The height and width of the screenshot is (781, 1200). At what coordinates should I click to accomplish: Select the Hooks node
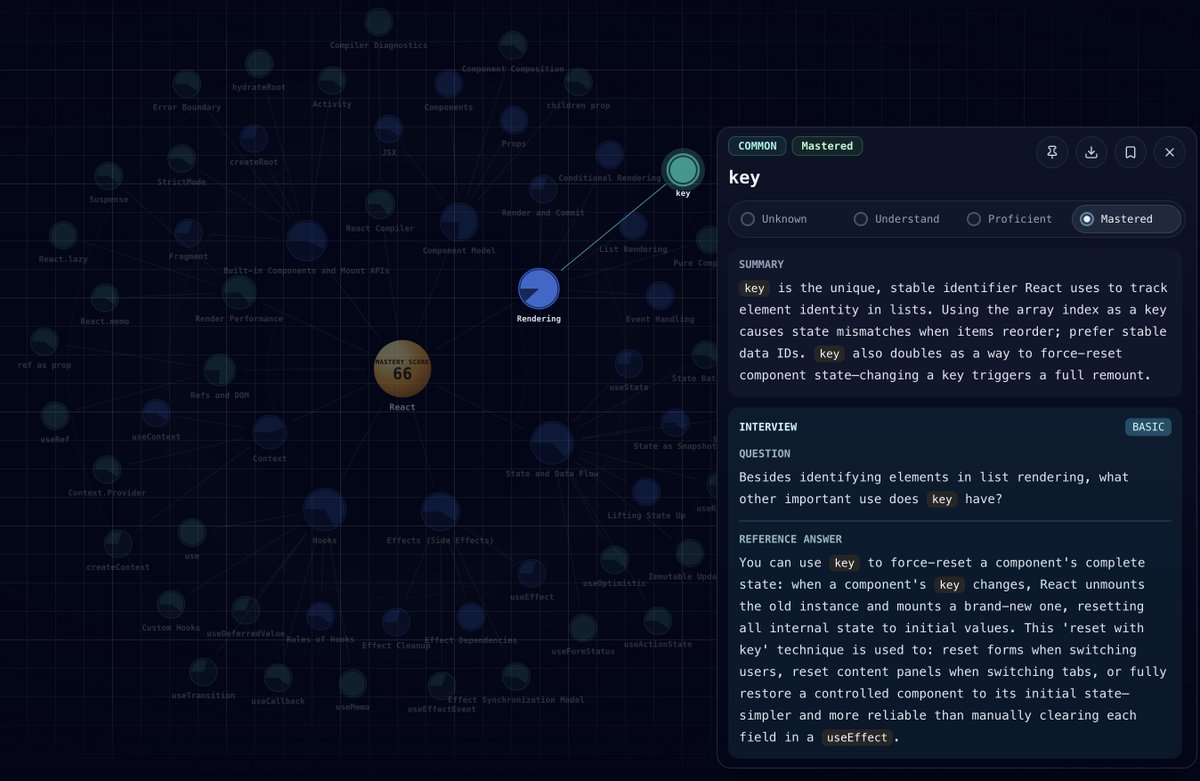(325, 510)
